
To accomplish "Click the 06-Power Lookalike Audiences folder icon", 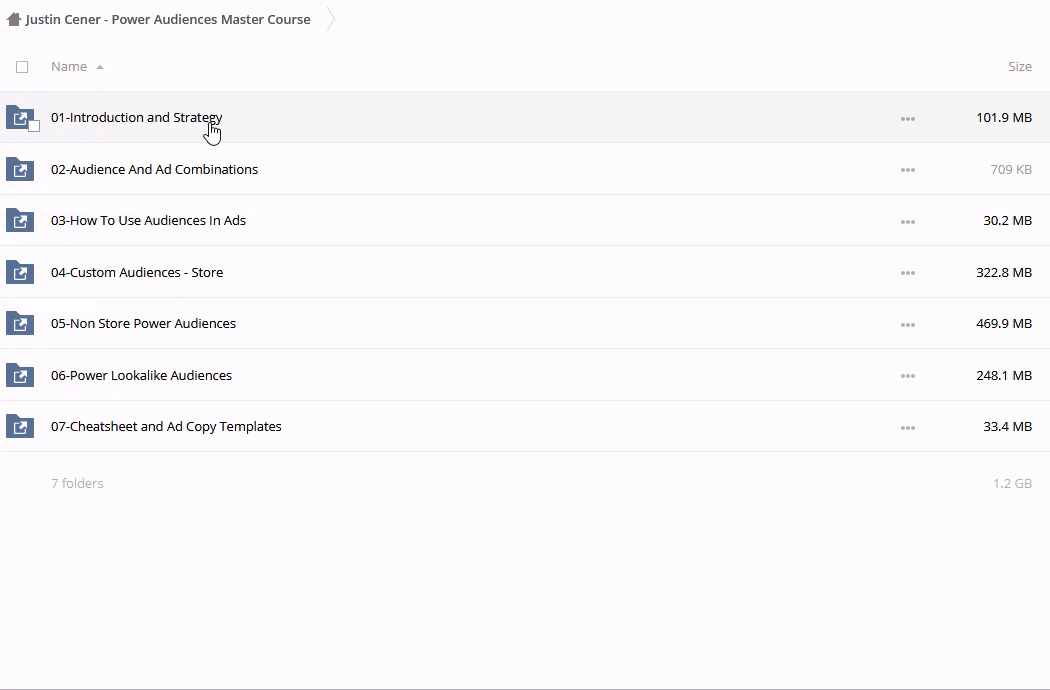I will click(20, 375).
